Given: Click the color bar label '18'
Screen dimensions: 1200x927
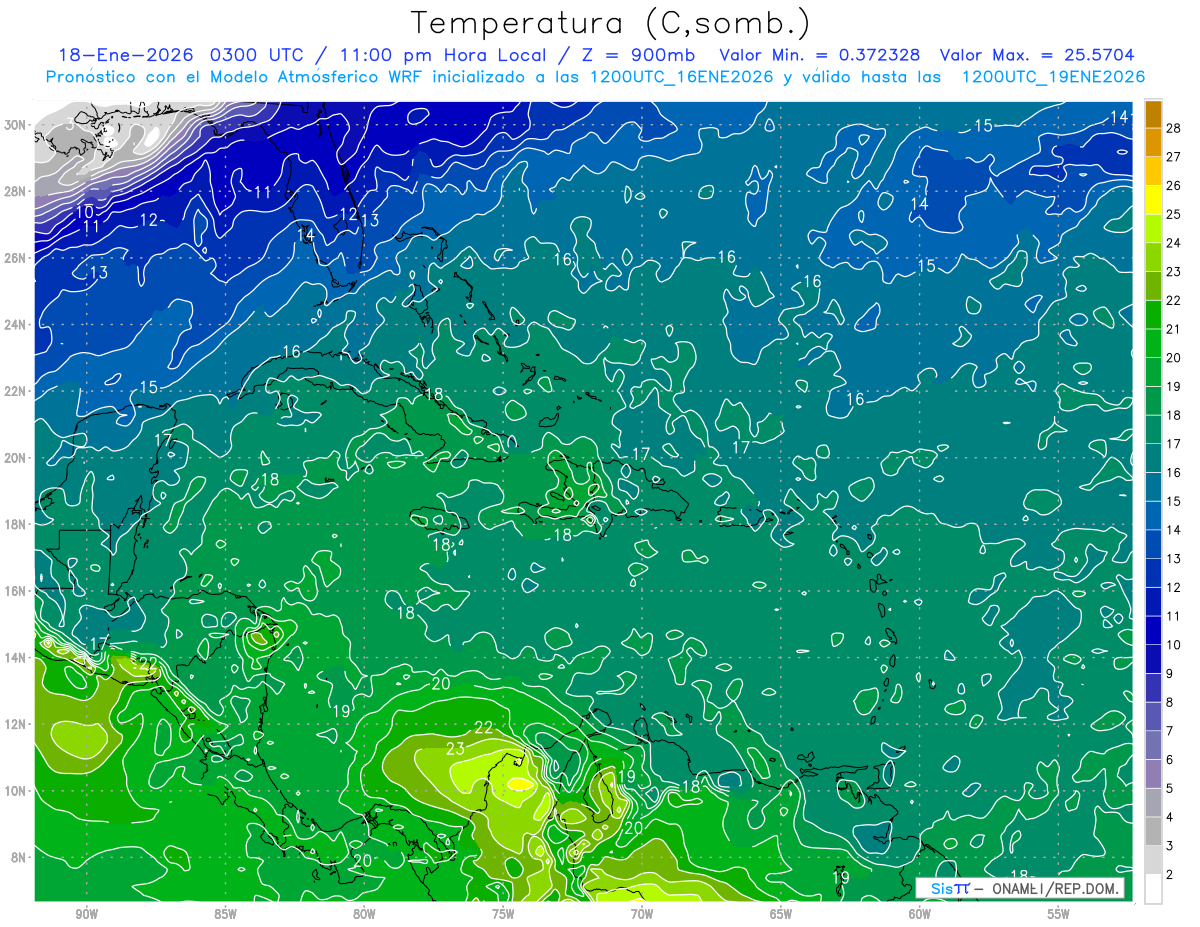Looking at the screenshot, I should pyautogui.click(x=1174, y=414).
